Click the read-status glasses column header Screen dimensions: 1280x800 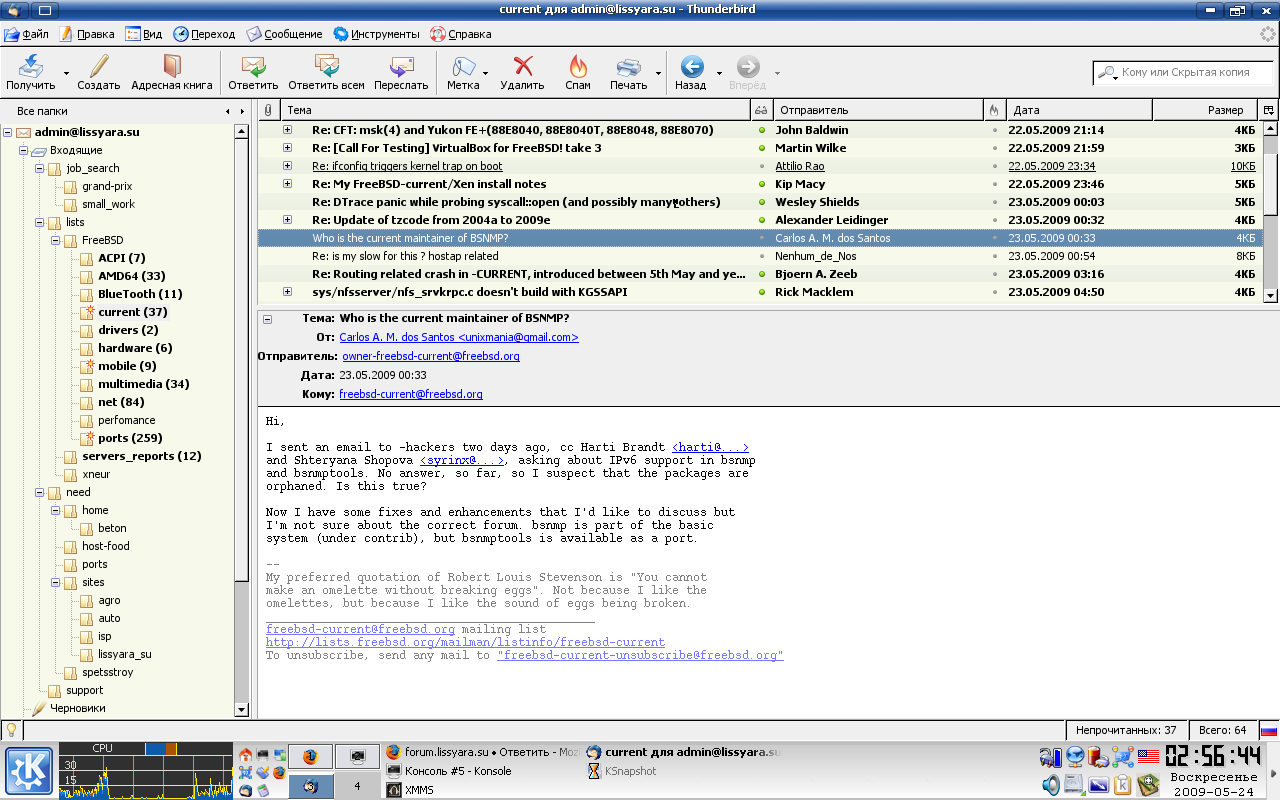761,110
